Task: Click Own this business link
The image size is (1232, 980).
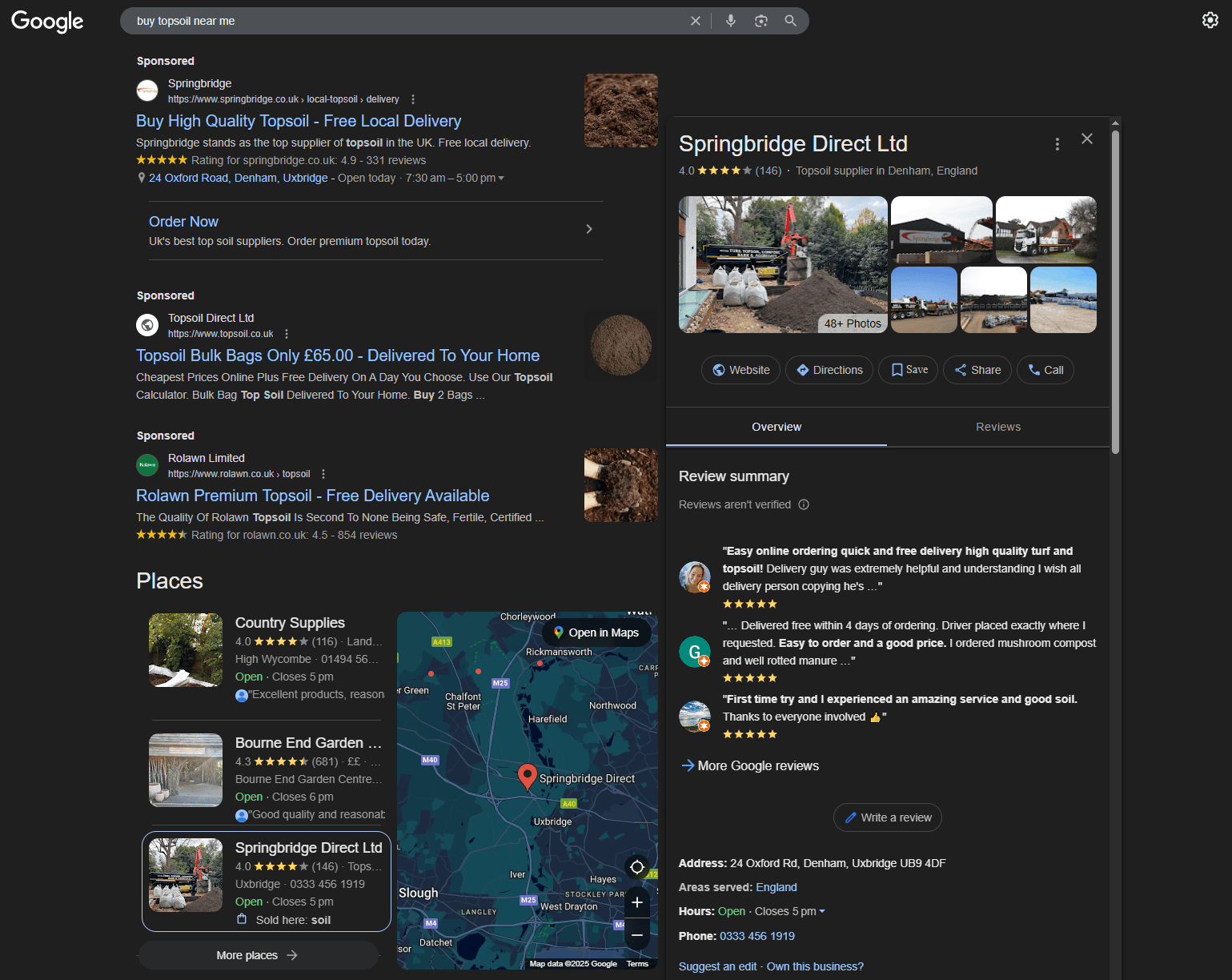Action: [815, 966]
